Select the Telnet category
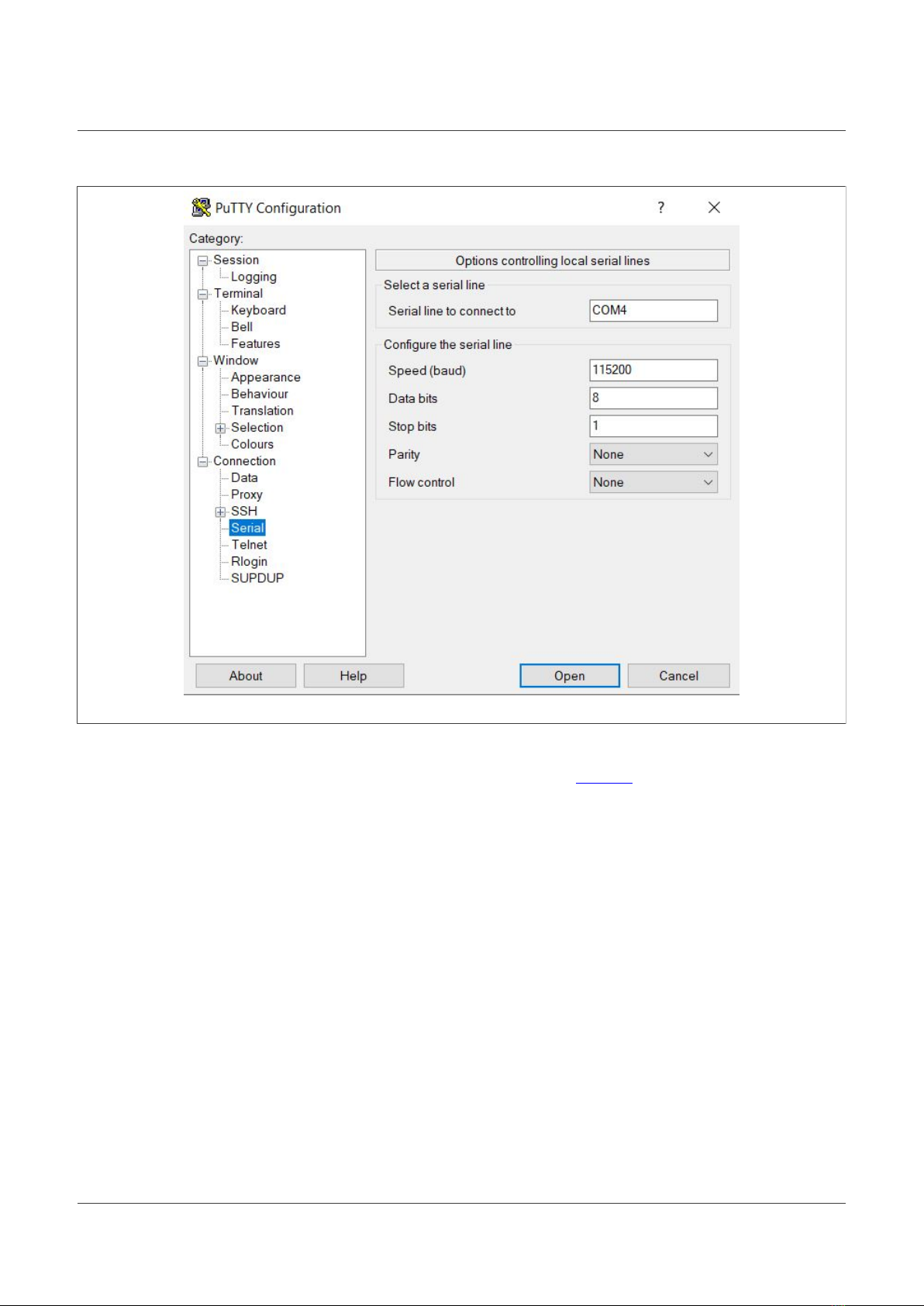The width and height of the screenshot is (924, 1306). 249,545
